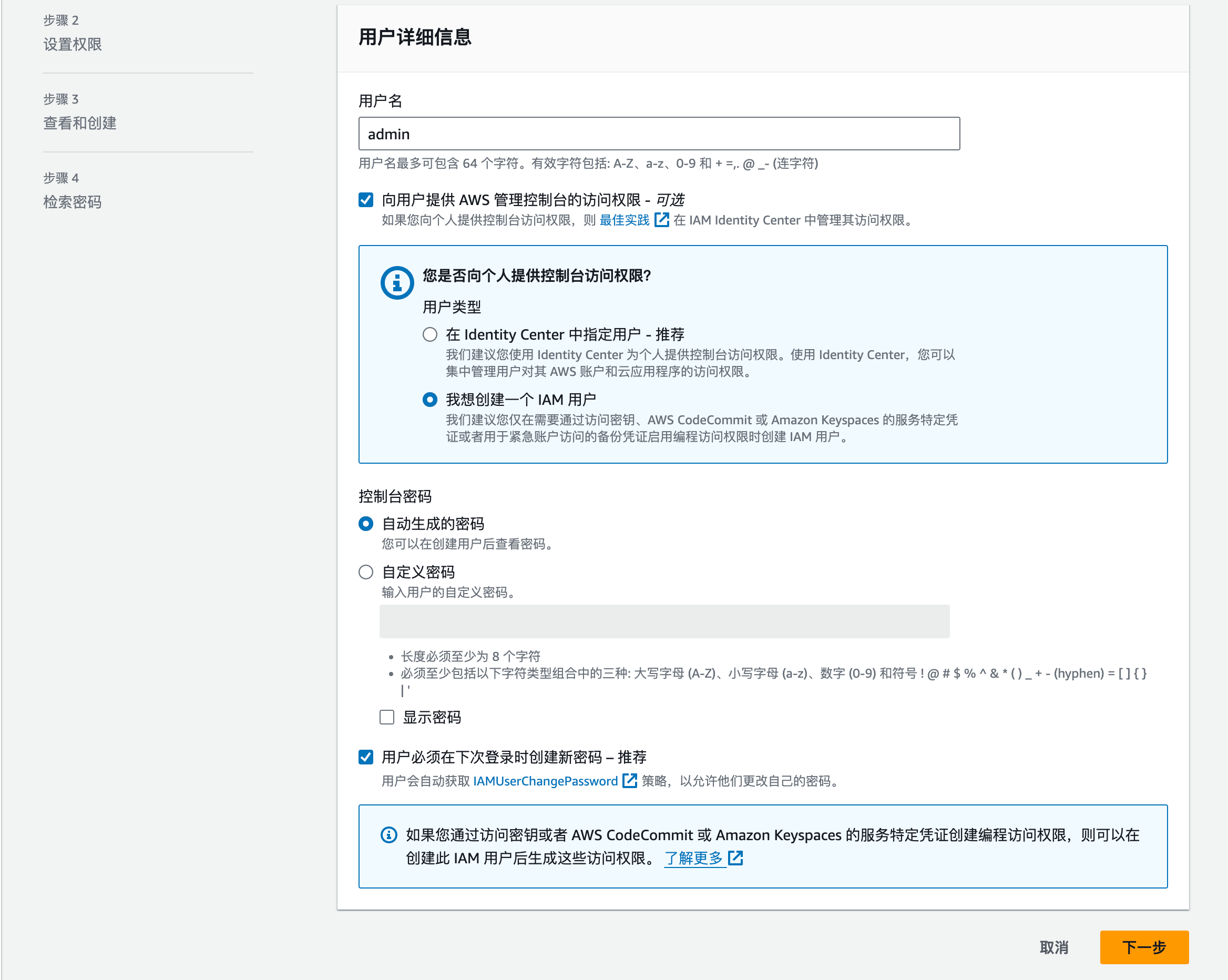
Task: Select 步骤 2 设置权限 in sidebar
Action: click(73, 33)
